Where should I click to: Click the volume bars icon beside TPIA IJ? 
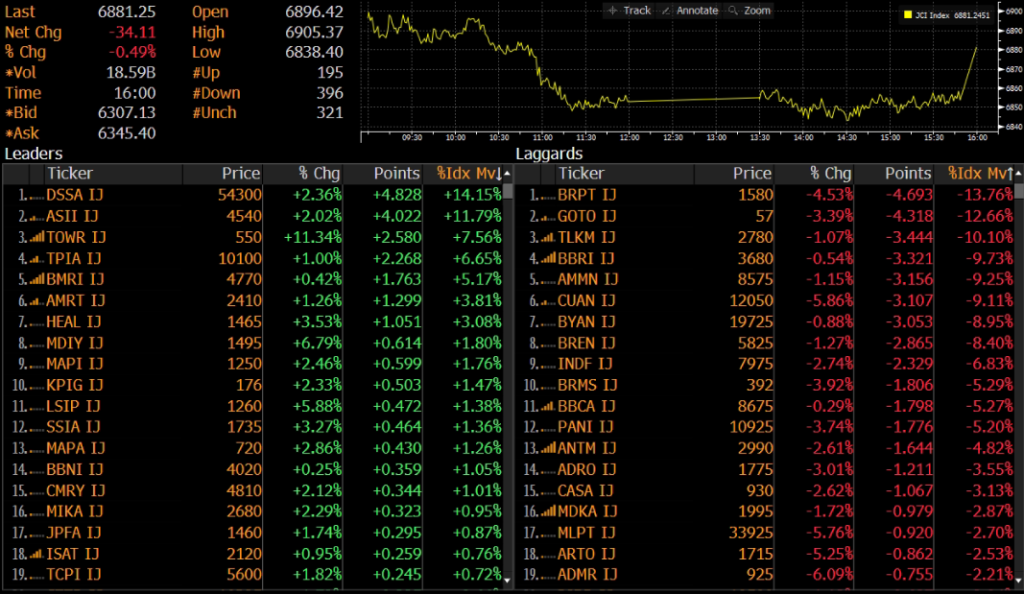pyautogui.click(x=37, y=259)
